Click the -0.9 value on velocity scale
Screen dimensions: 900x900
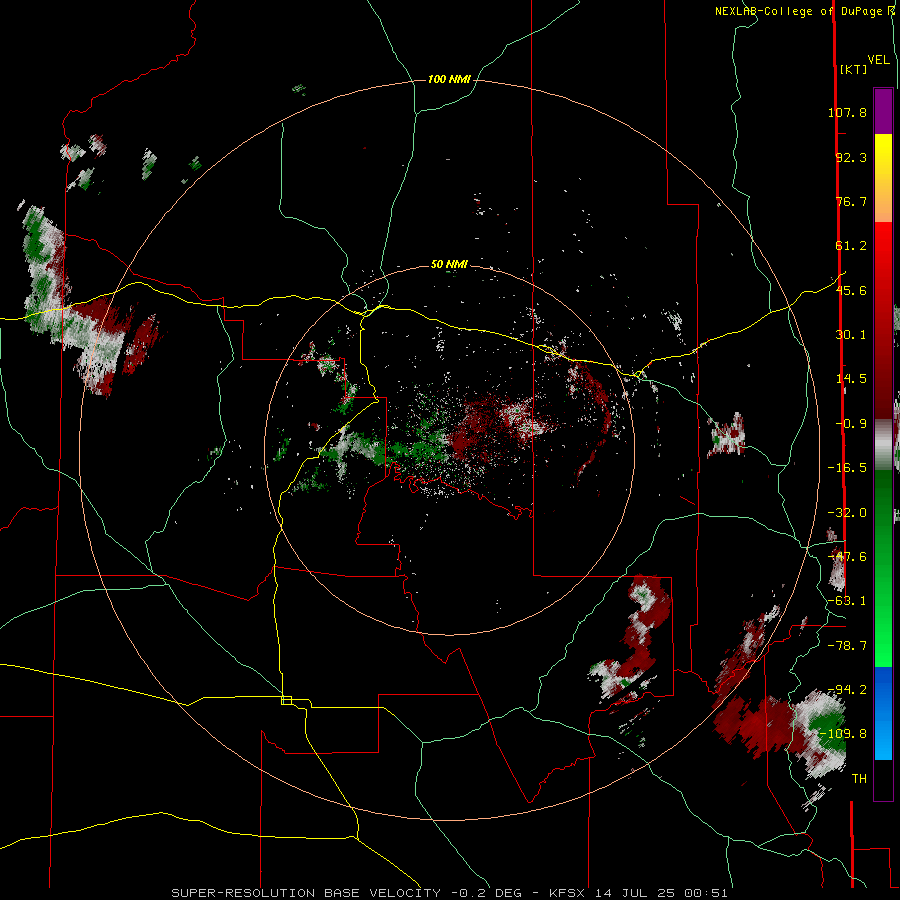(851, 424)
